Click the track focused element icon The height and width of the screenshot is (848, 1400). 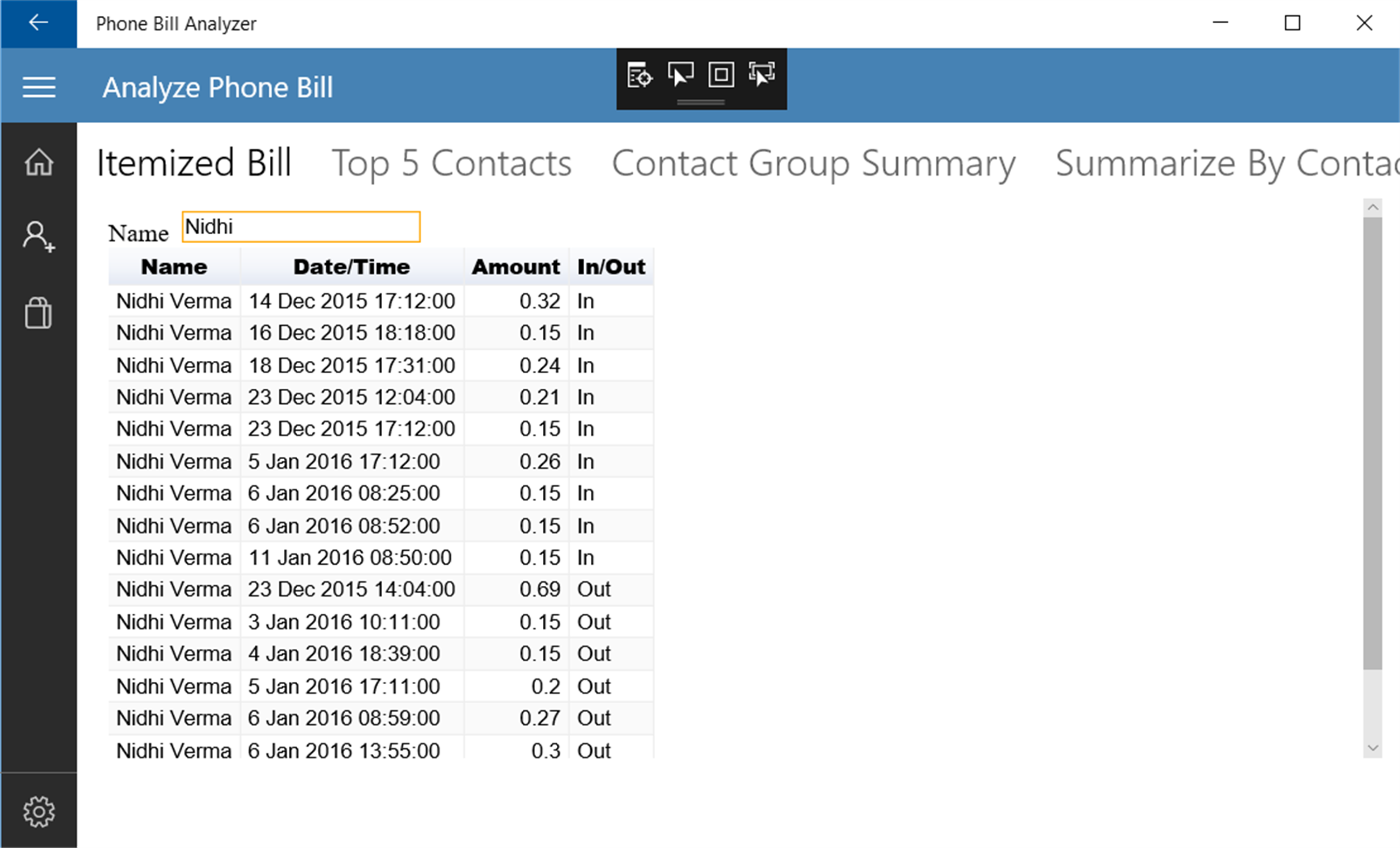pos(762,75)
